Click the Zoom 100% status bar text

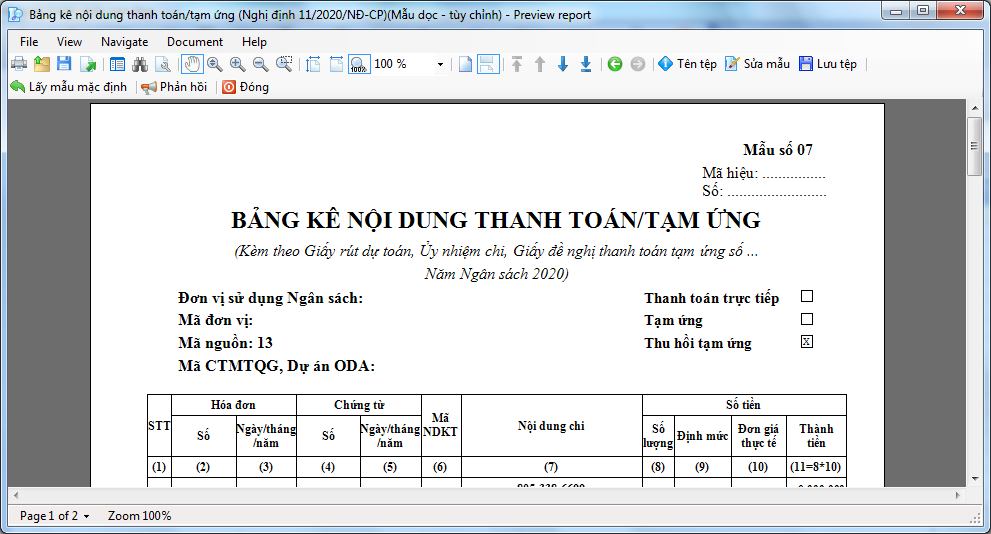click(139, 516)
